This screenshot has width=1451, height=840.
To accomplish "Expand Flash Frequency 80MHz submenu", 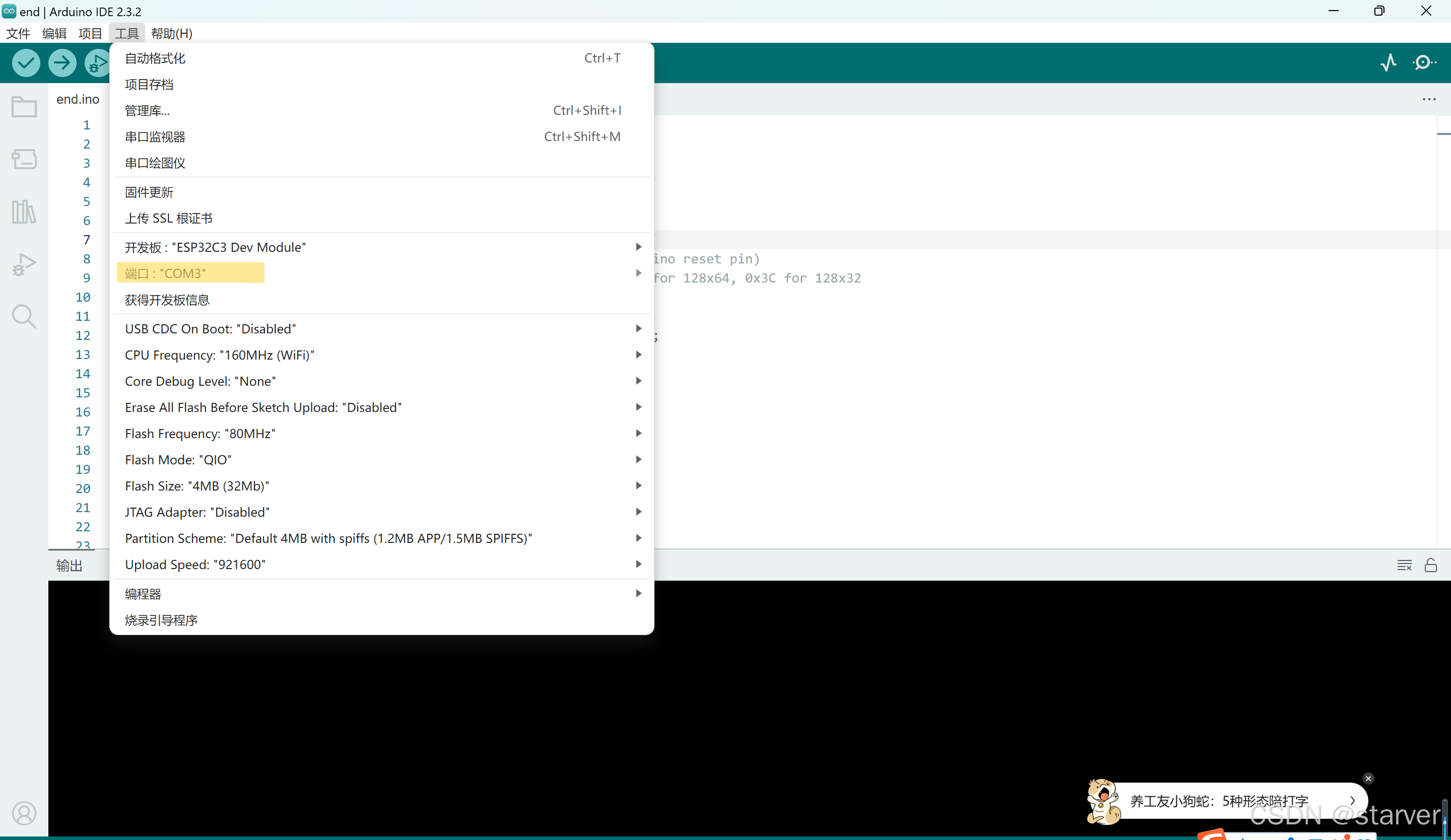I will [x=382, y=434].
